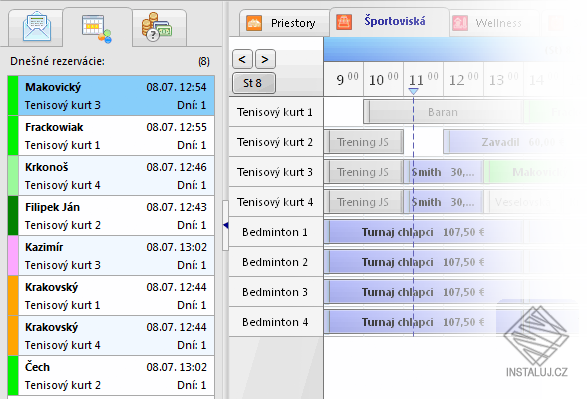Open the coins and payments tab icon
This screenshot has width=587, height=399.
pyautogui.click(x=156, y=27)
